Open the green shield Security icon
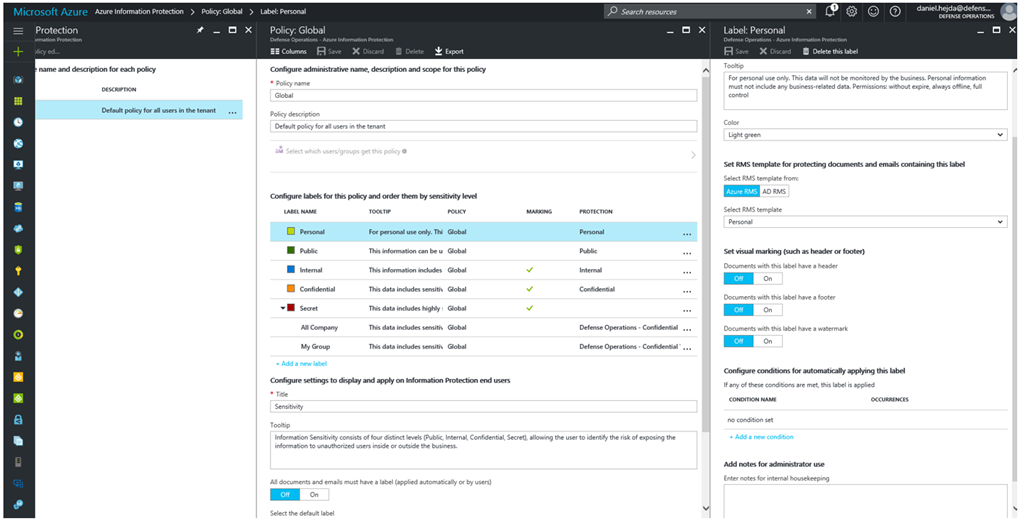The width and height of the screenshot is (1024, 529). coord(18,249)
